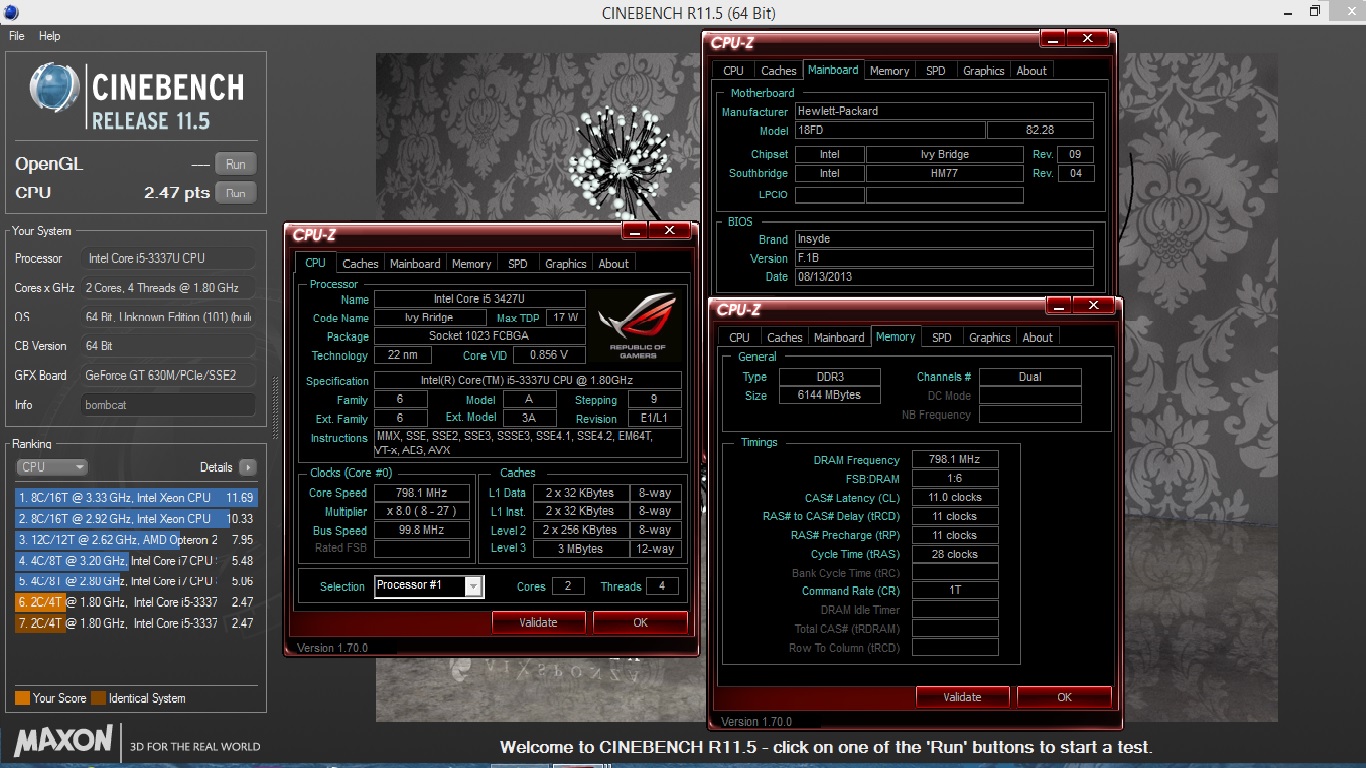Restore down the Cinebench window
This screenshot has width=1366, height=768.
pyautogui.click(x=1315, y=12)
